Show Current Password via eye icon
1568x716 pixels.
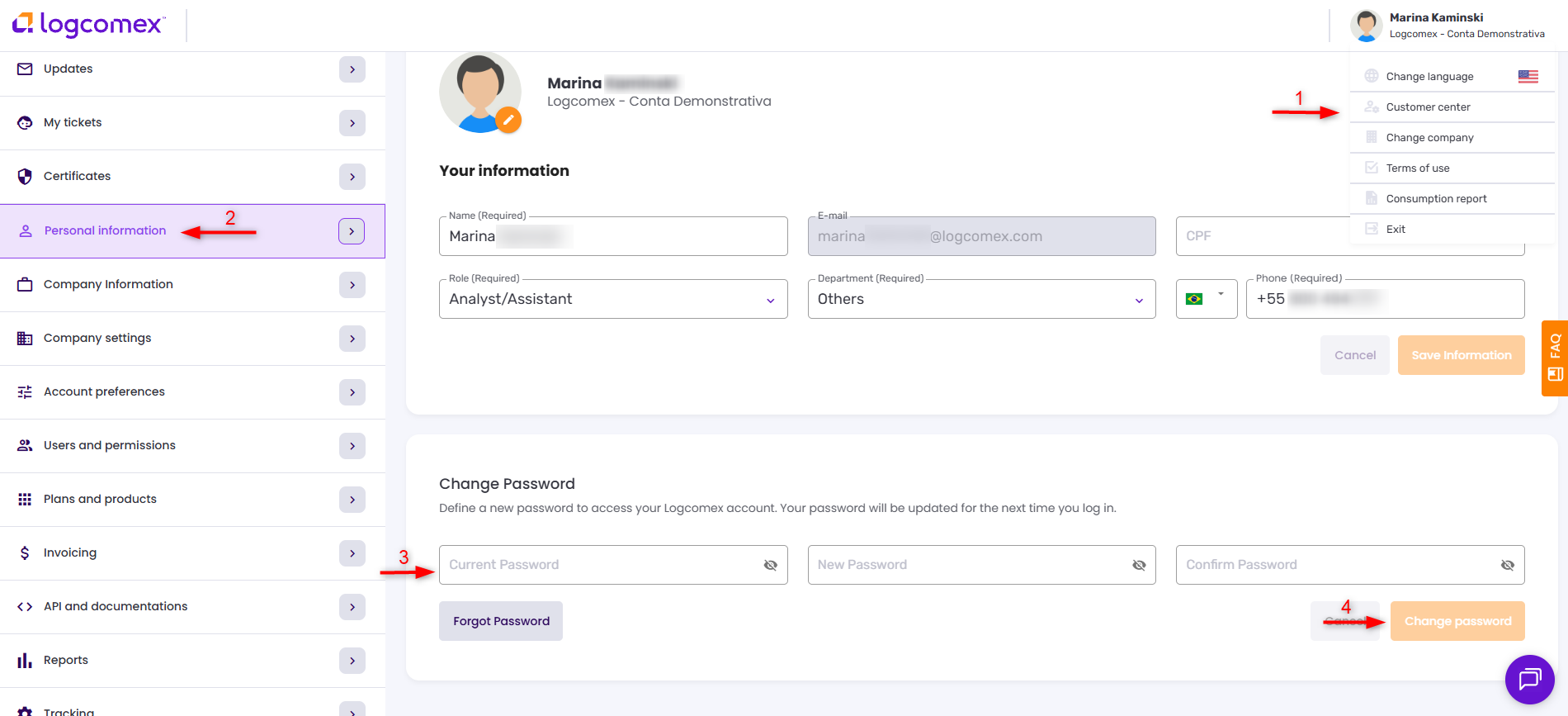[x=770, y=565]
